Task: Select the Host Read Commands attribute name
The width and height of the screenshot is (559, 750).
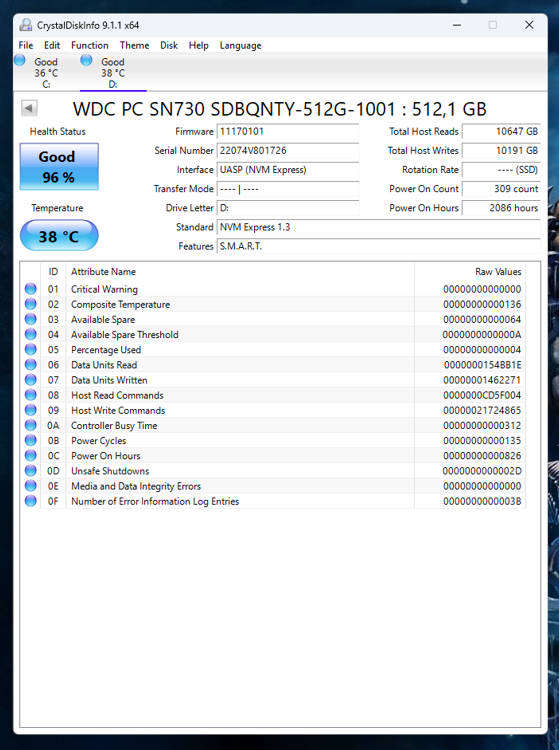Action: [x=117, y=396]
